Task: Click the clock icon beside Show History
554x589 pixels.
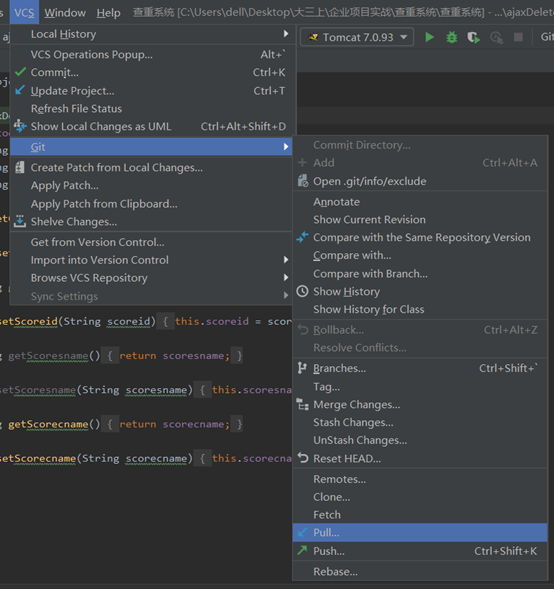Action: point(302,291)
